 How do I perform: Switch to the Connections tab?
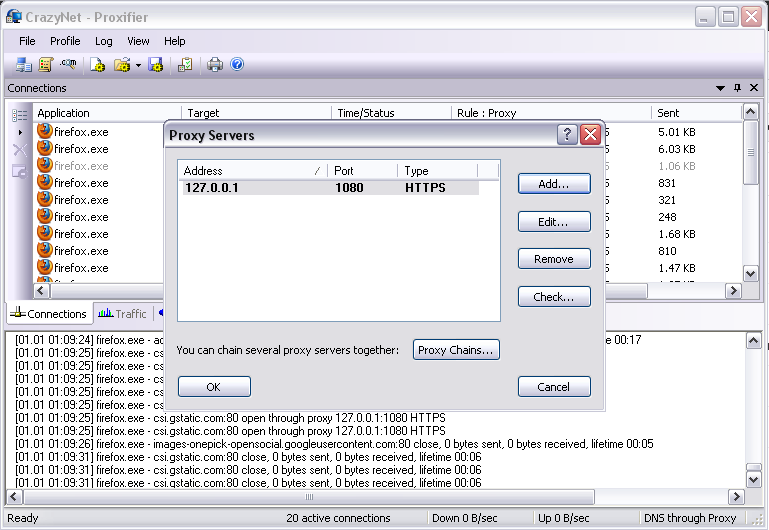[49, 314]
